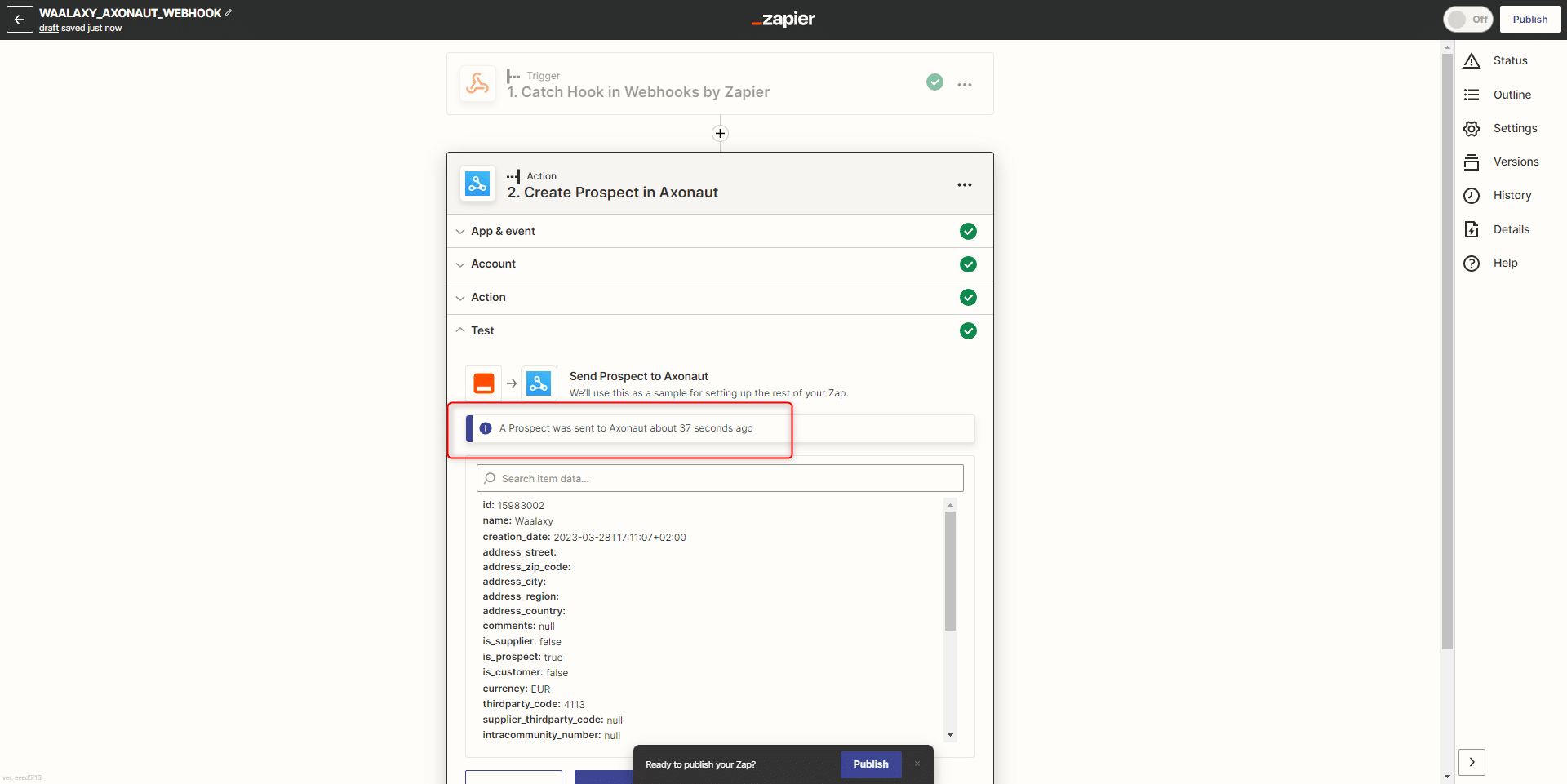Open History in right sidebar

pyautogui.click(x=1497, y=196)
